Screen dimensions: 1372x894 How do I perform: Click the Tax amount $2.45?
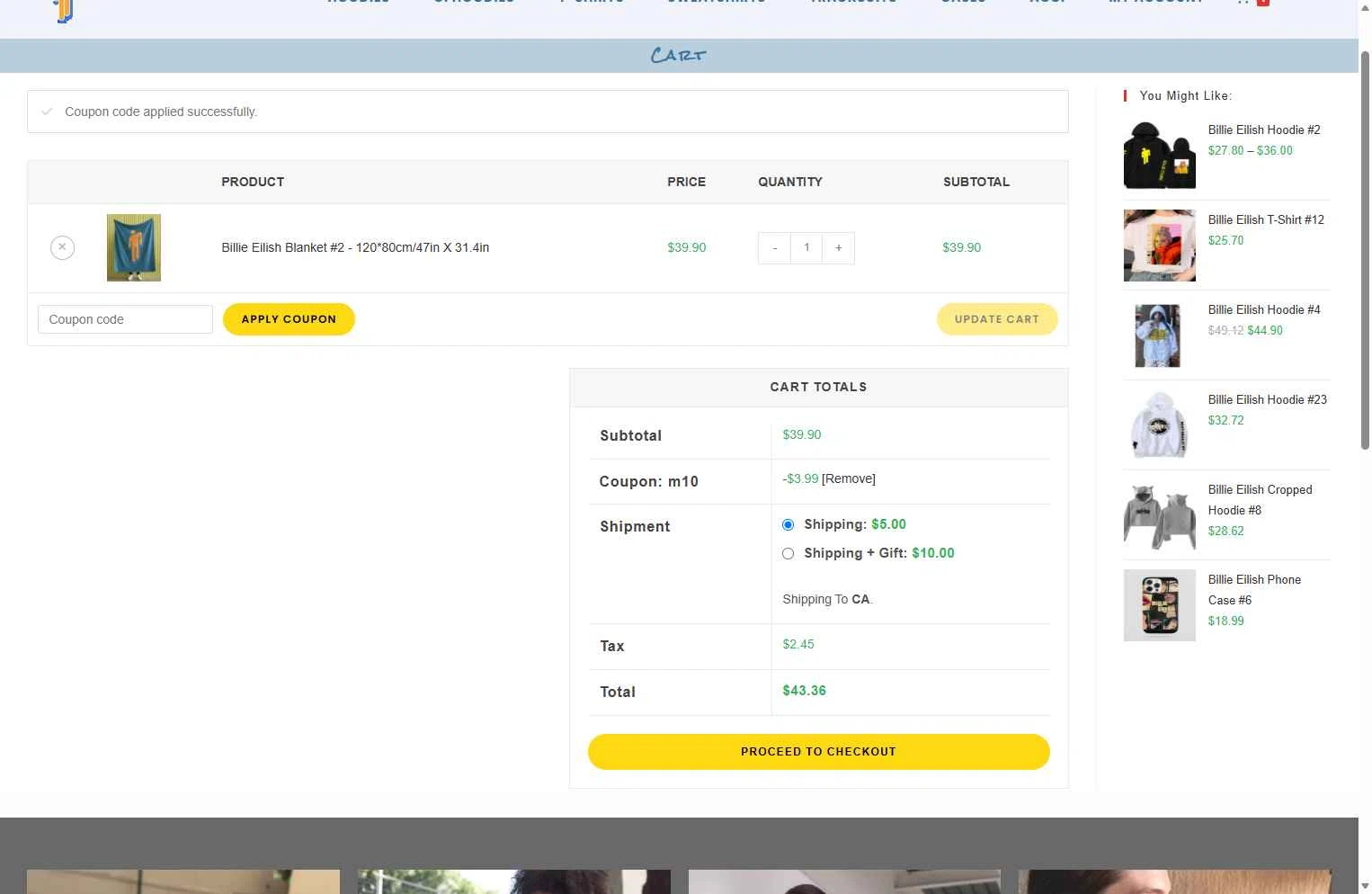[x=798, y=644]
